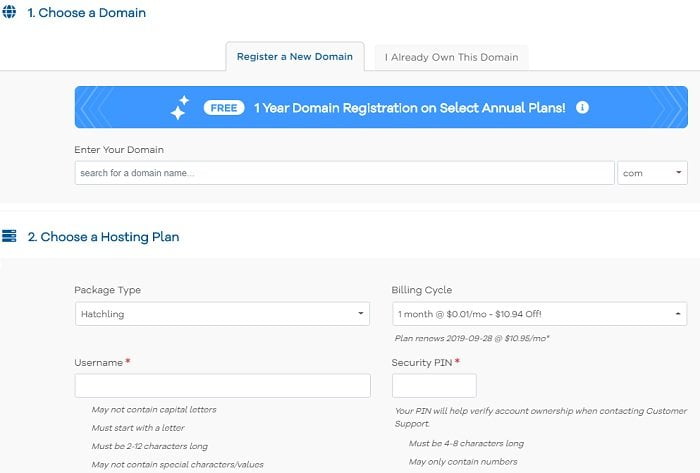Open the Package Type Hatchling dropdown
The width and height of the screenshot is (700, 473).
pos(222,314)
